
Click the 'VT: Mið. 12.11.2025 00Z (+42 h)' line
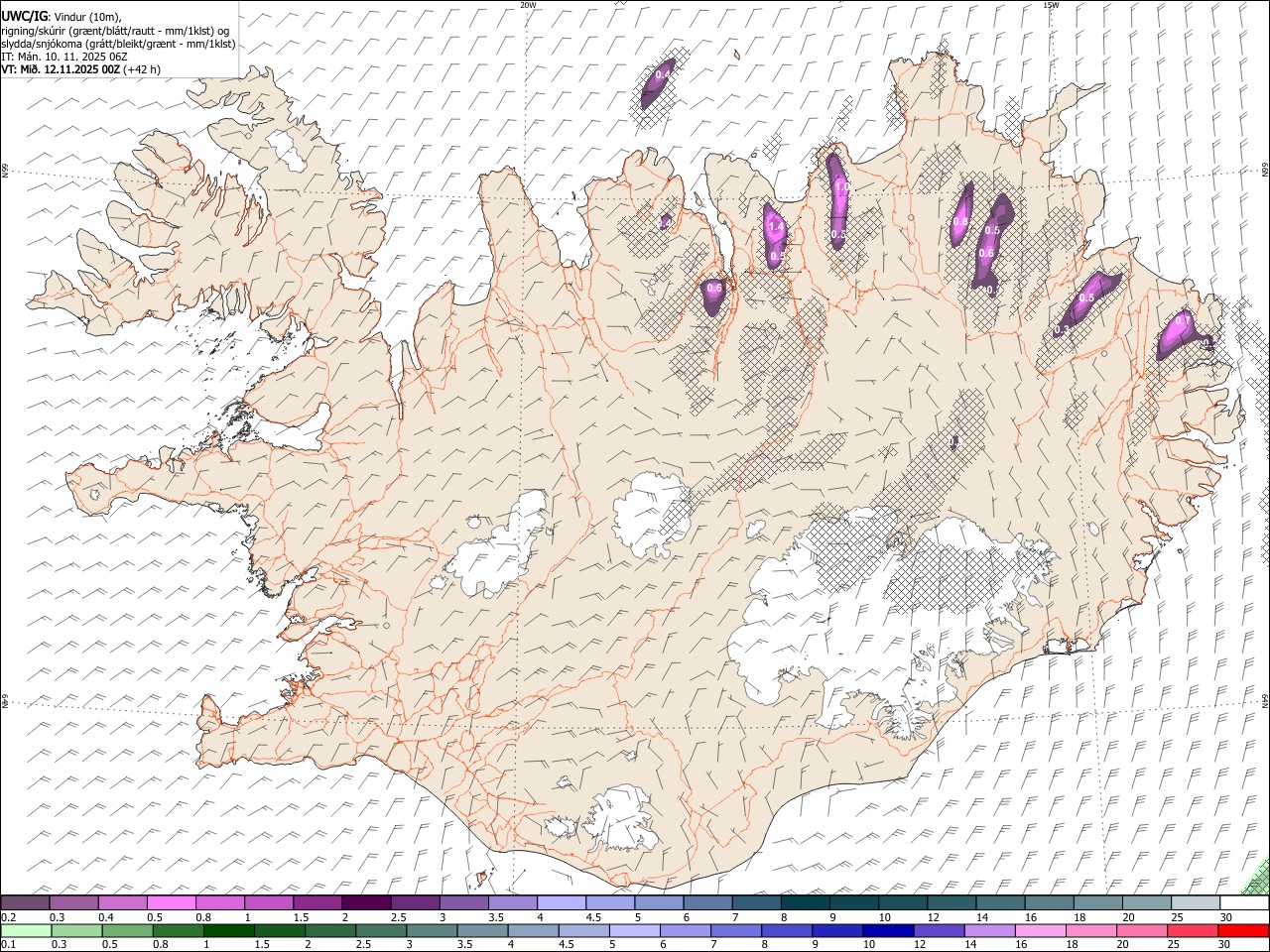point(80,69)
